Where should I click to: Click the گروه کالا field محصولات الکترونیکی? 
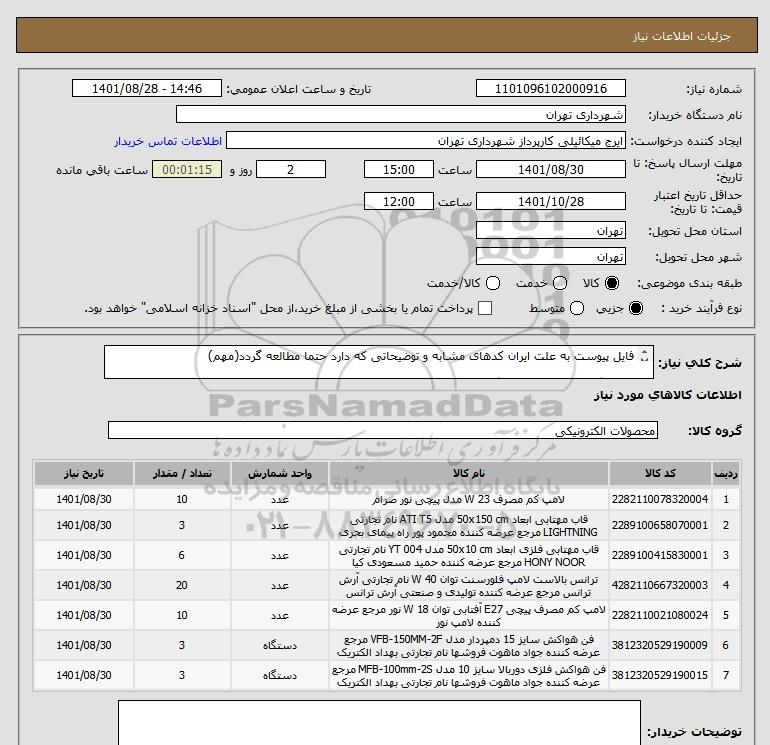[383, 431]
